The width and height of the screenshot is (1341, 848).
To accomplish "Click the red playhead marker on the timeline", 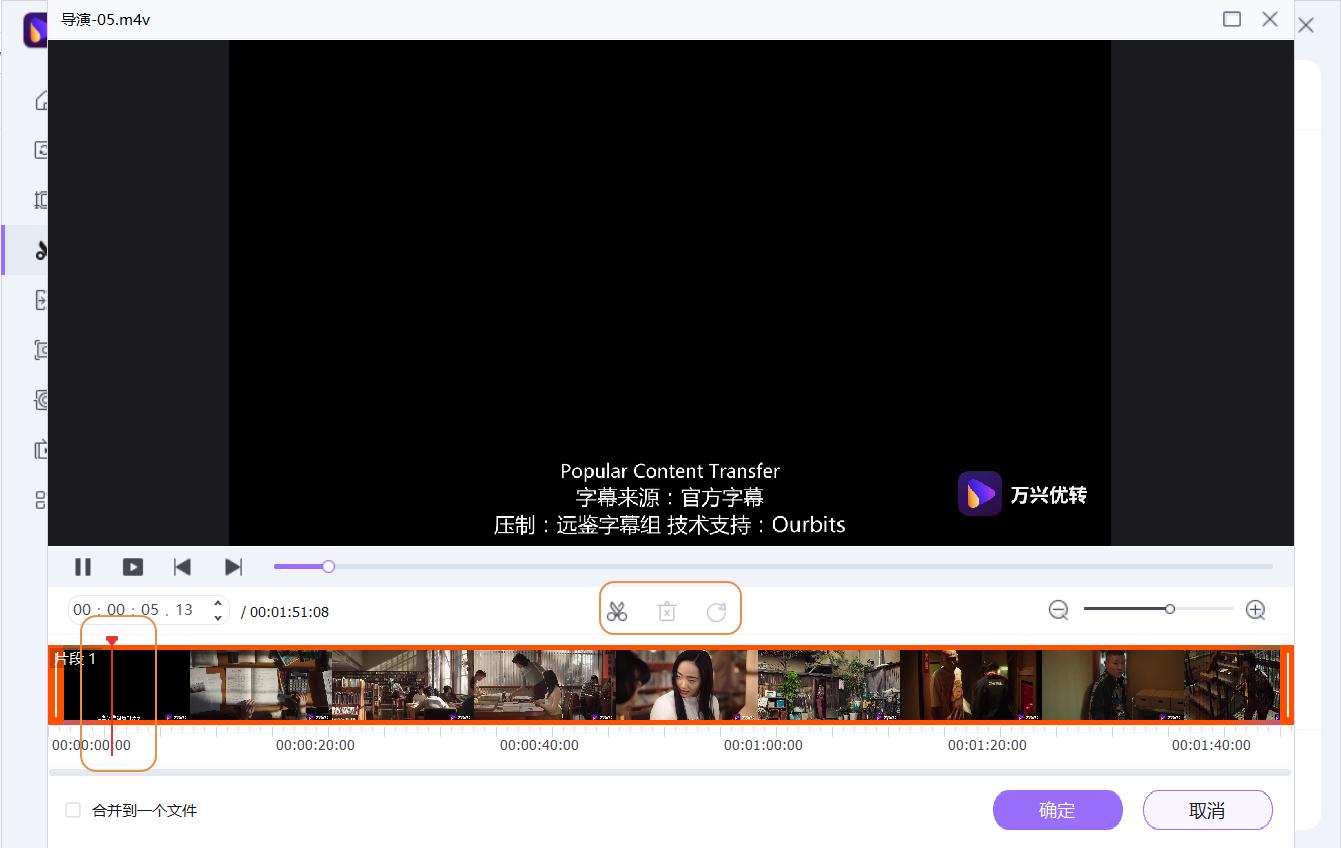I will [x=112, y=640].
